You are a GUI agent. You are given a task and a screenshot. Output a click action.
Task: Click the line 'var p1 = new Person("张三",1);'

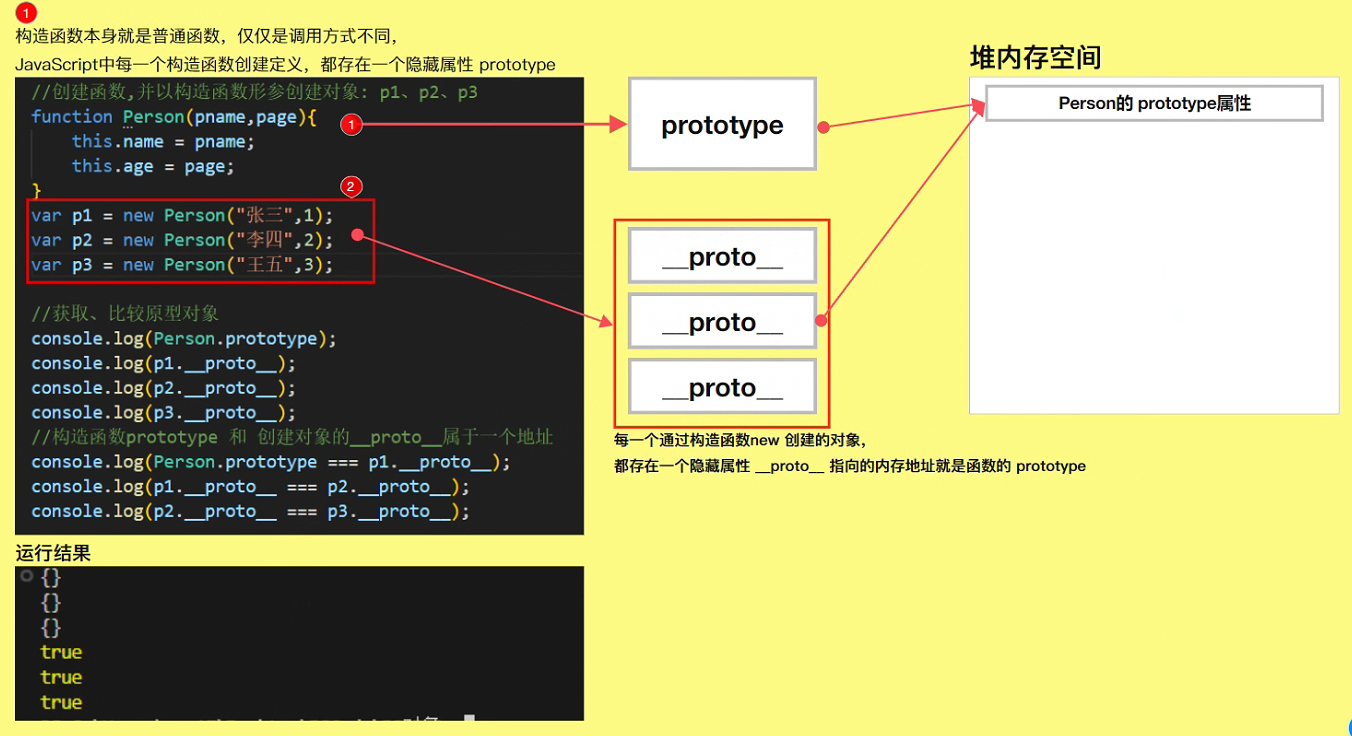click(x=182, y=215)
